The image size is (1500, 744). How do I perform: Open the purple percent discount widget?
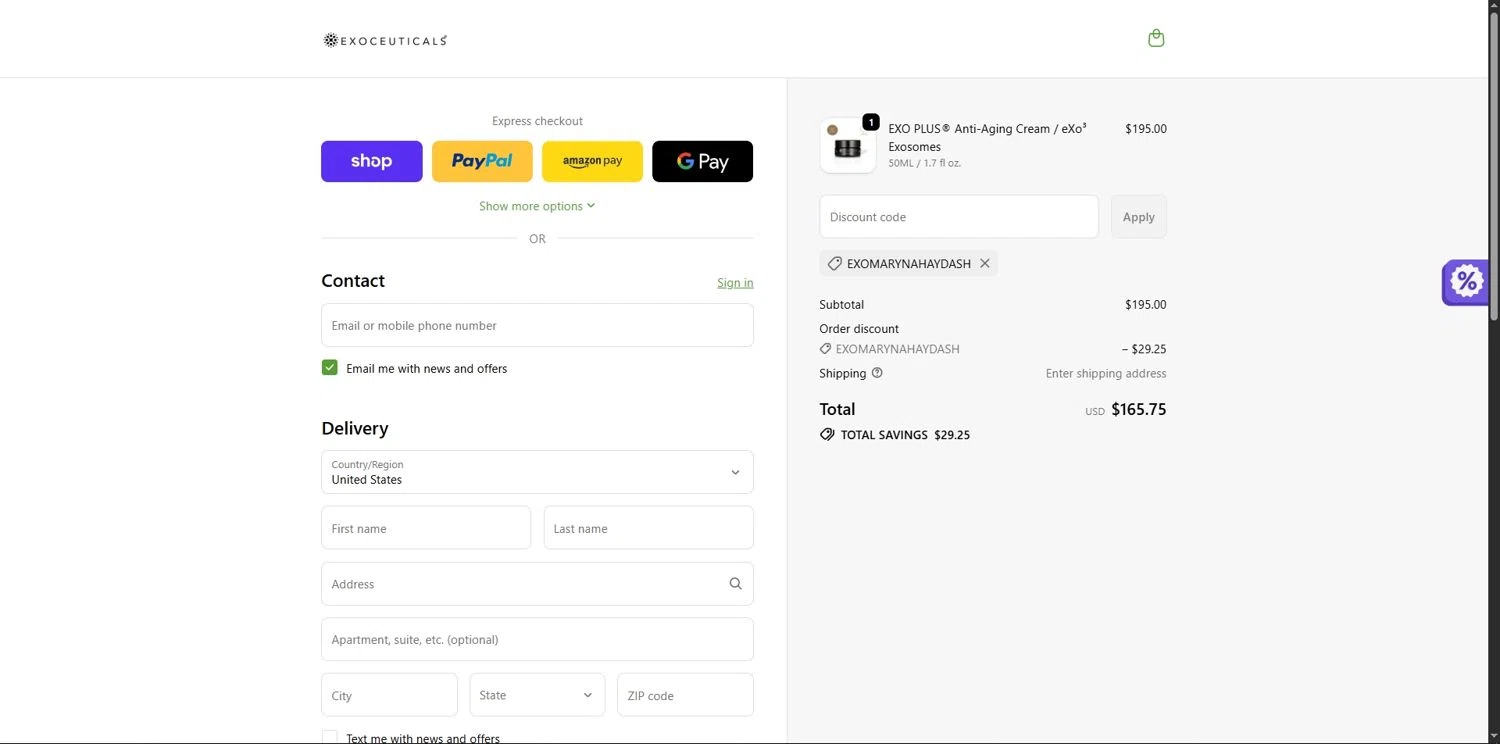[x=1466, y=282]
